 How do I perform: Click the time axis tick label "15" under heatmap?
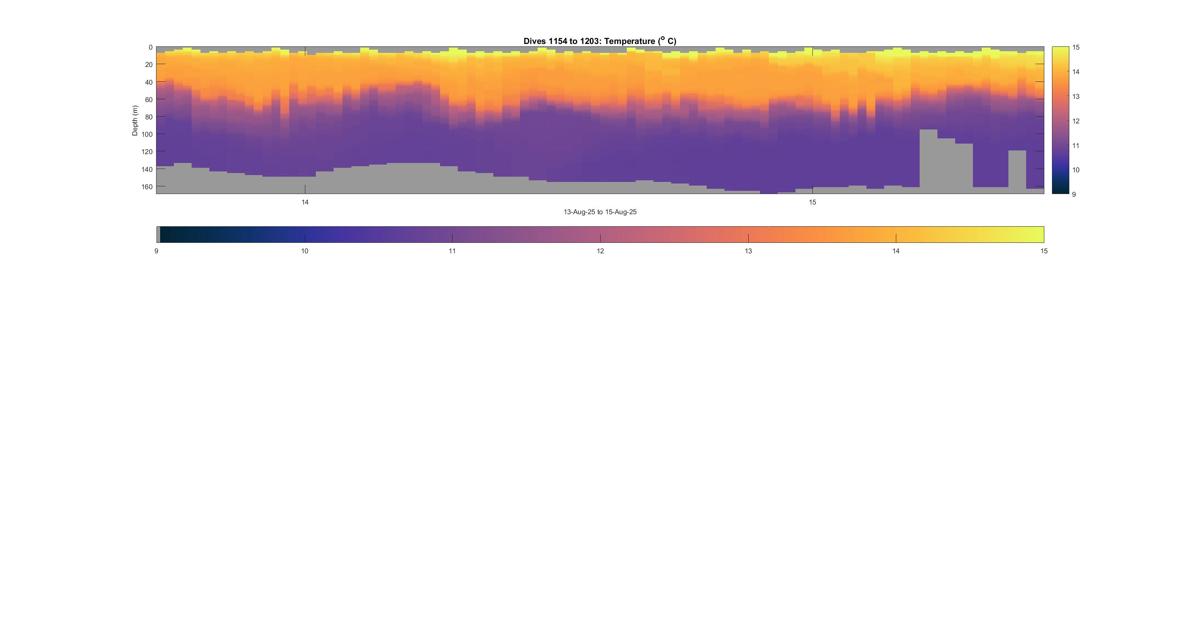point(812,202)
